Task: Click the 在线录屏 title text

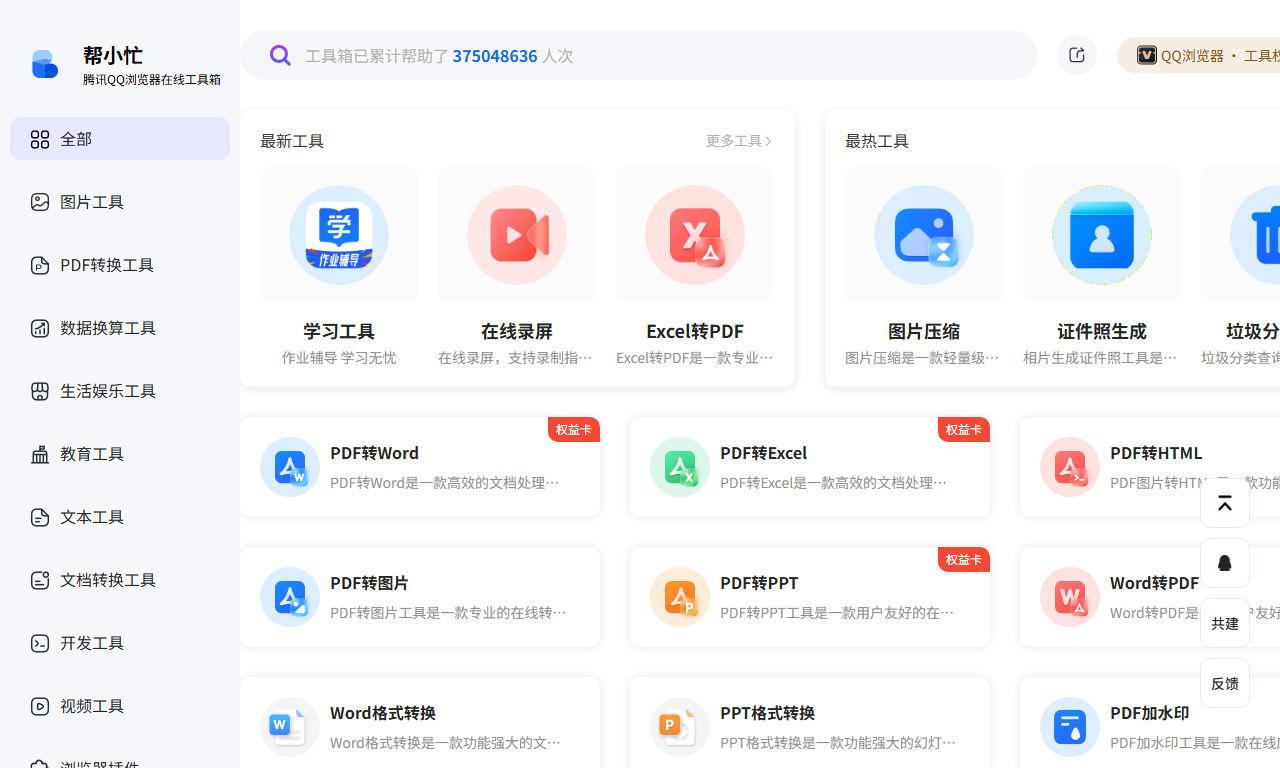Action: coord(517,331)
